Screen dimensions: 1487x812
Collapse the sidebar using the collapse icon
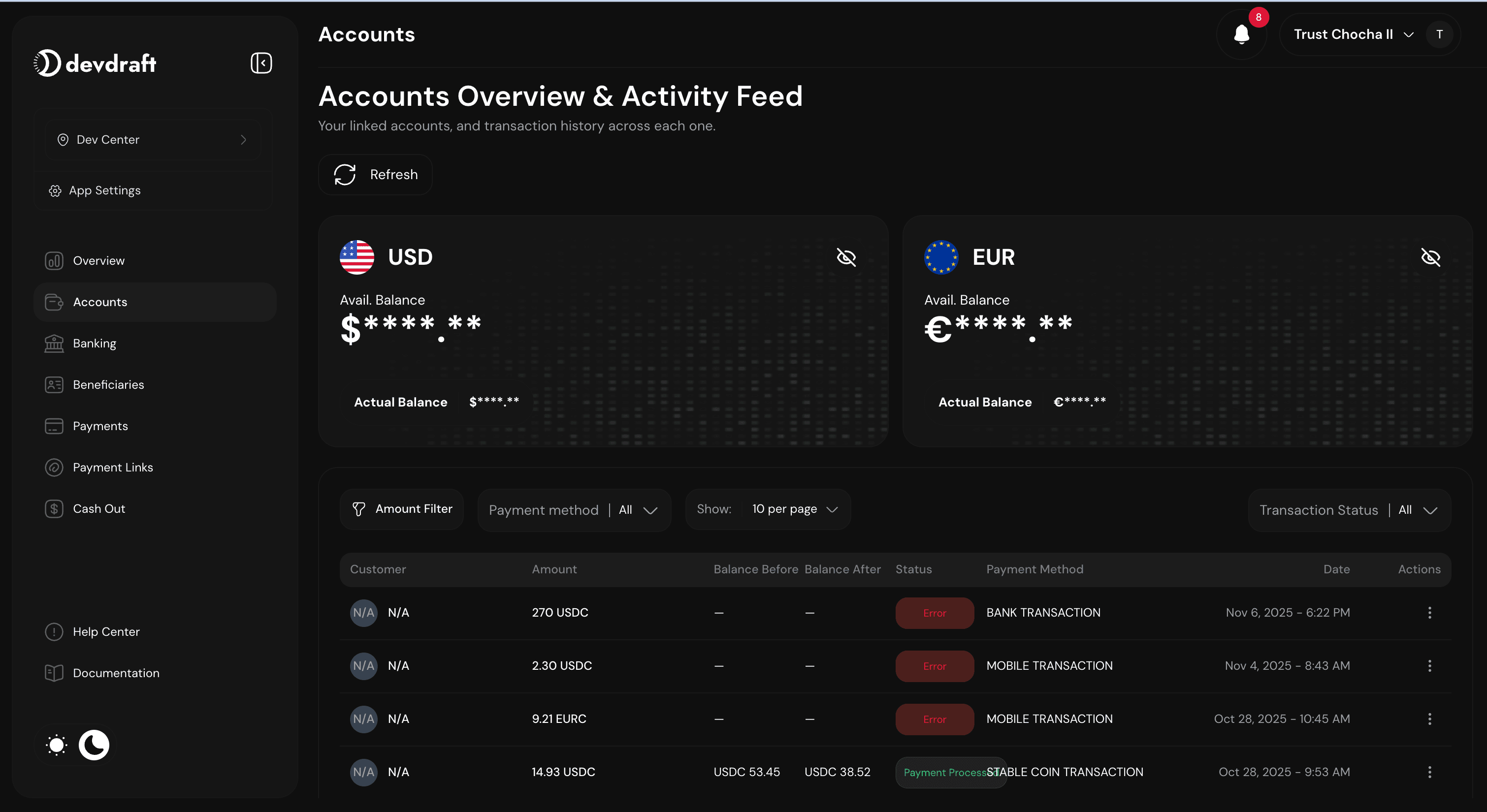tap(261, 63)
